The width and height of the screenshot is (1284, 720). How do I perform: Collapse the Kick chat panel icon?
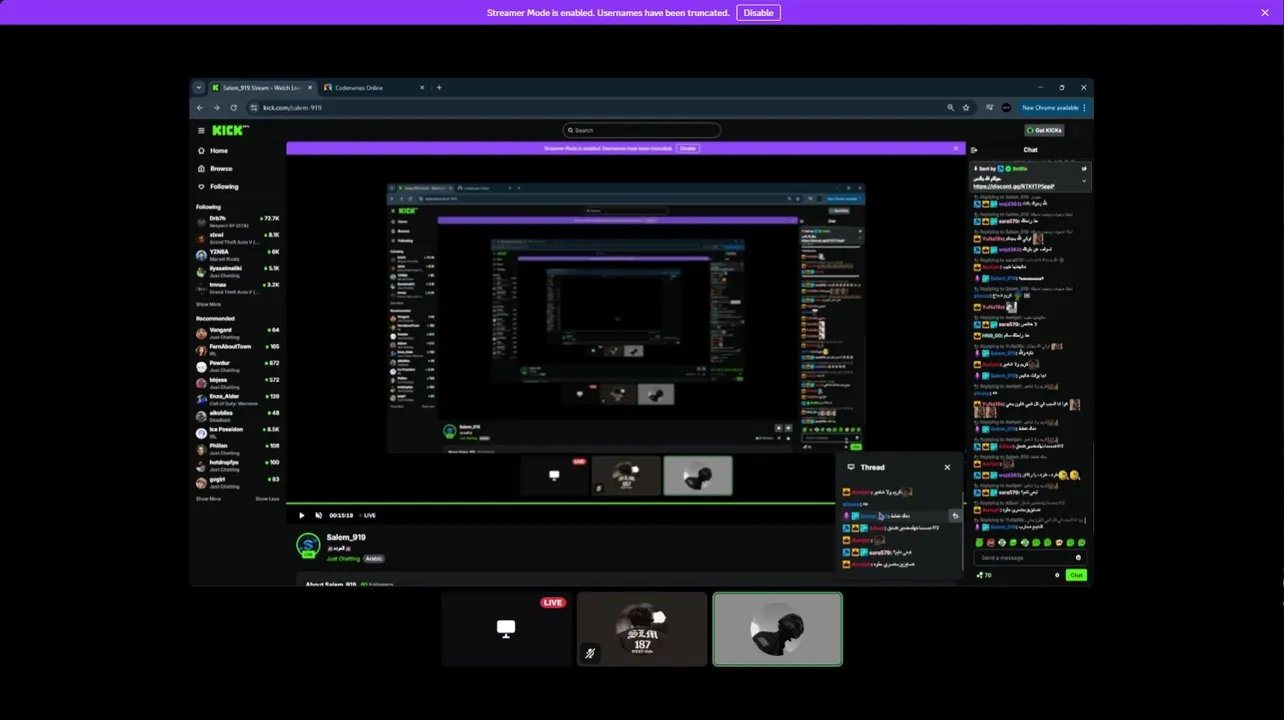974,150
